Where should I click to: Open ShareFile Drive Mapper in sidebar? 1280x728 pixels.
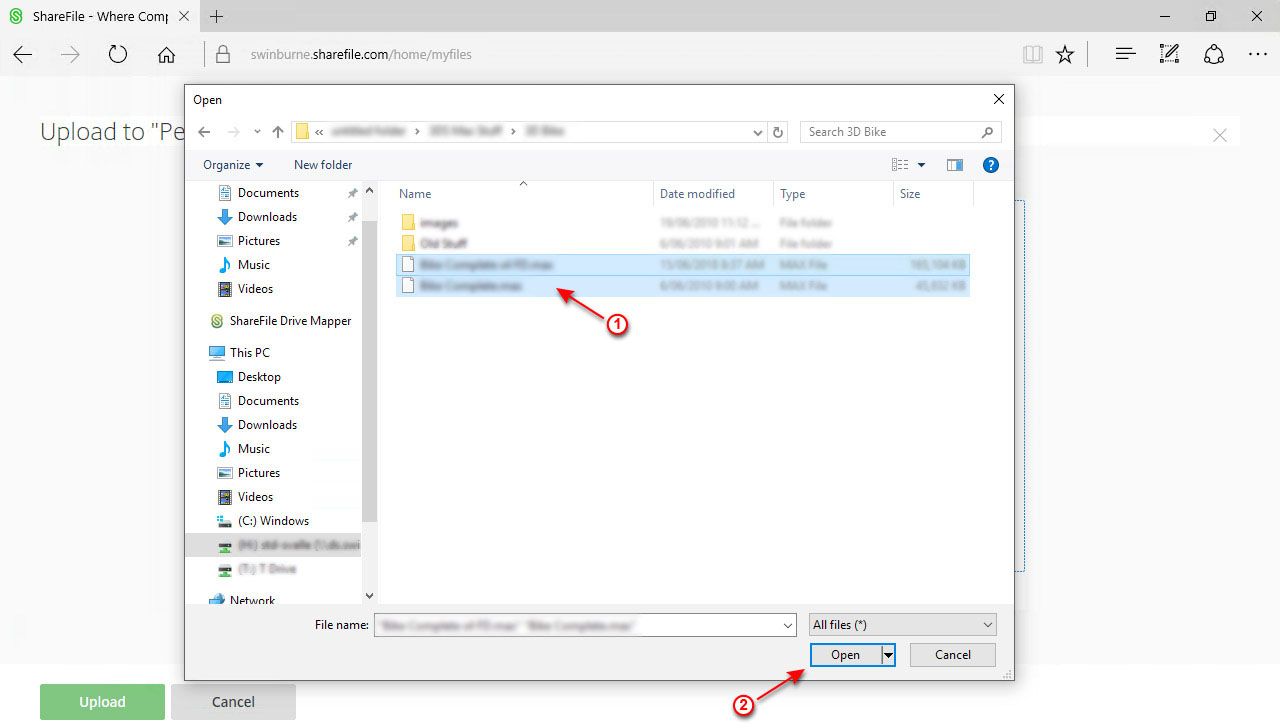tap(290, 321)
